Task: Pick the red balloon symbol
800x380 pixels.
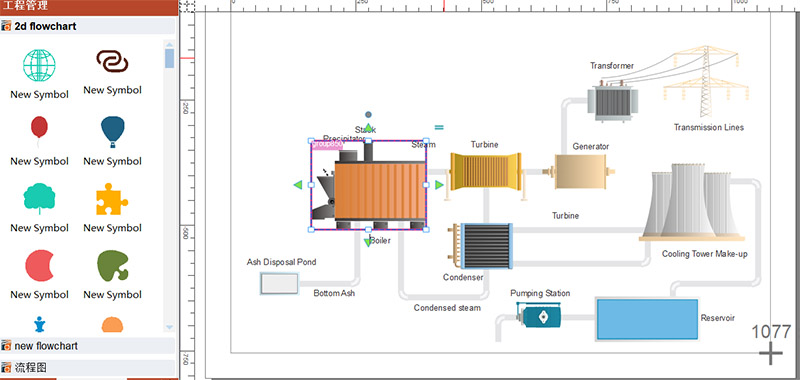Action: [39, 130]
